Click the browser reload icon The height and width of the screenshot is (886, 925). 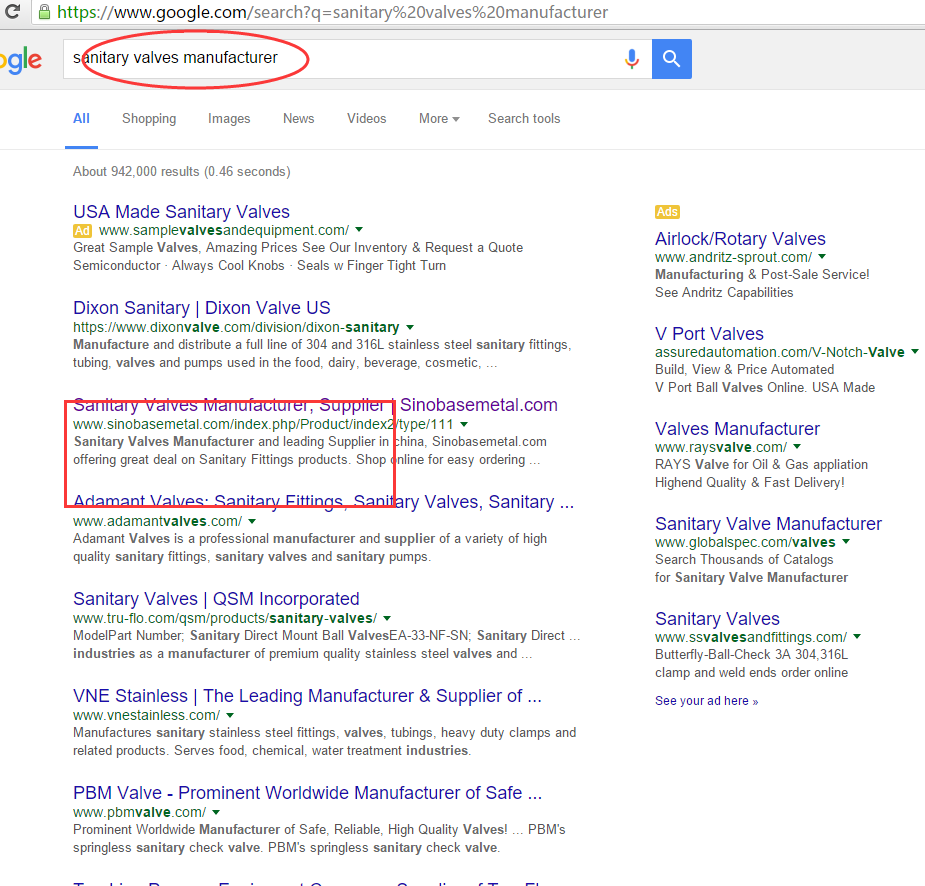point(12,11)
